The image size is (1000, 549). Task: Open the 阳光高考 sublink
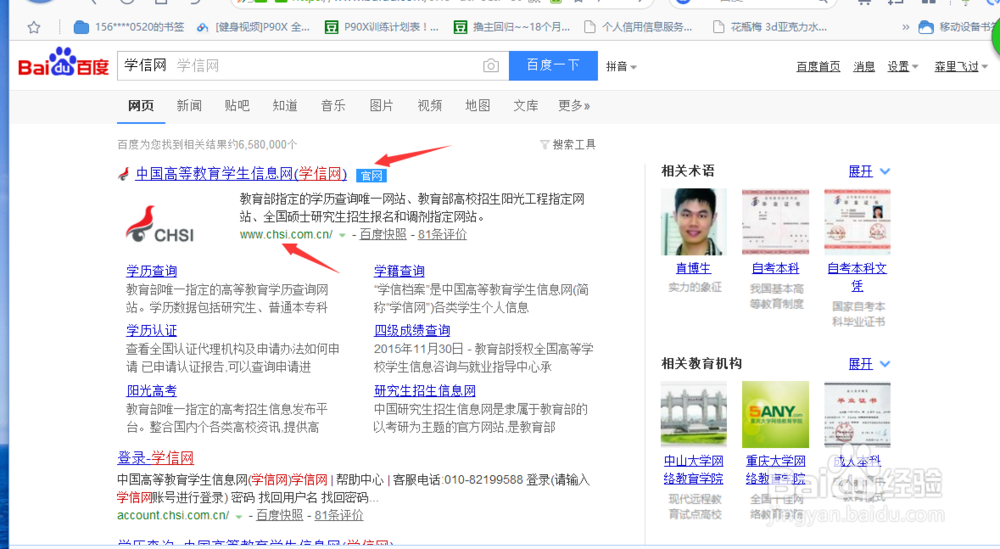[151, 391]
